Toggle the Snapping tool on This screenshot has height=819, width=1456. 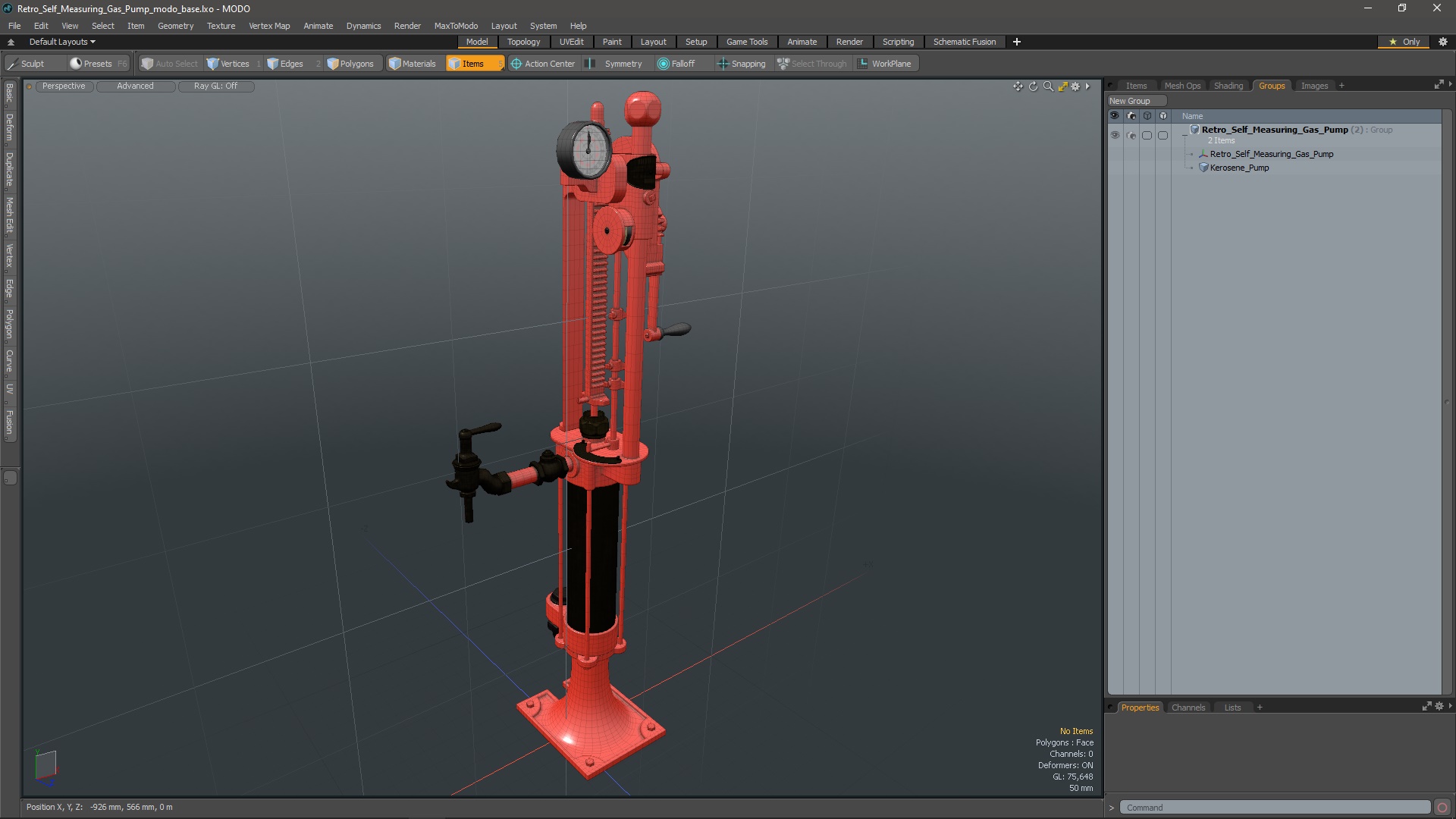742,63
